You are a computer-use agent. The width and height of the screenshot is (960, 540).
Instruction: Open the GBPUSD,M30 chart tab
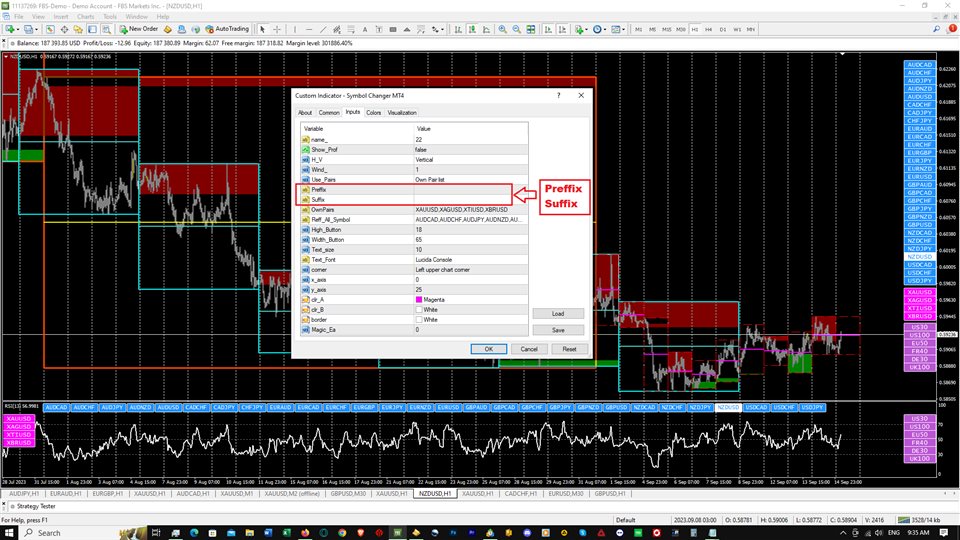(348, 493)
